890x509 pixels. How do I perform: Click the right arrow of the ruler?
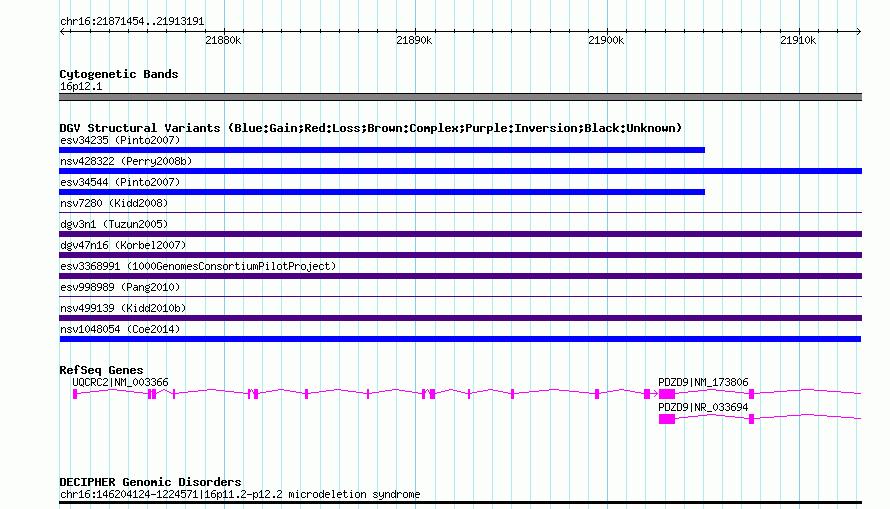coord(858,31)
